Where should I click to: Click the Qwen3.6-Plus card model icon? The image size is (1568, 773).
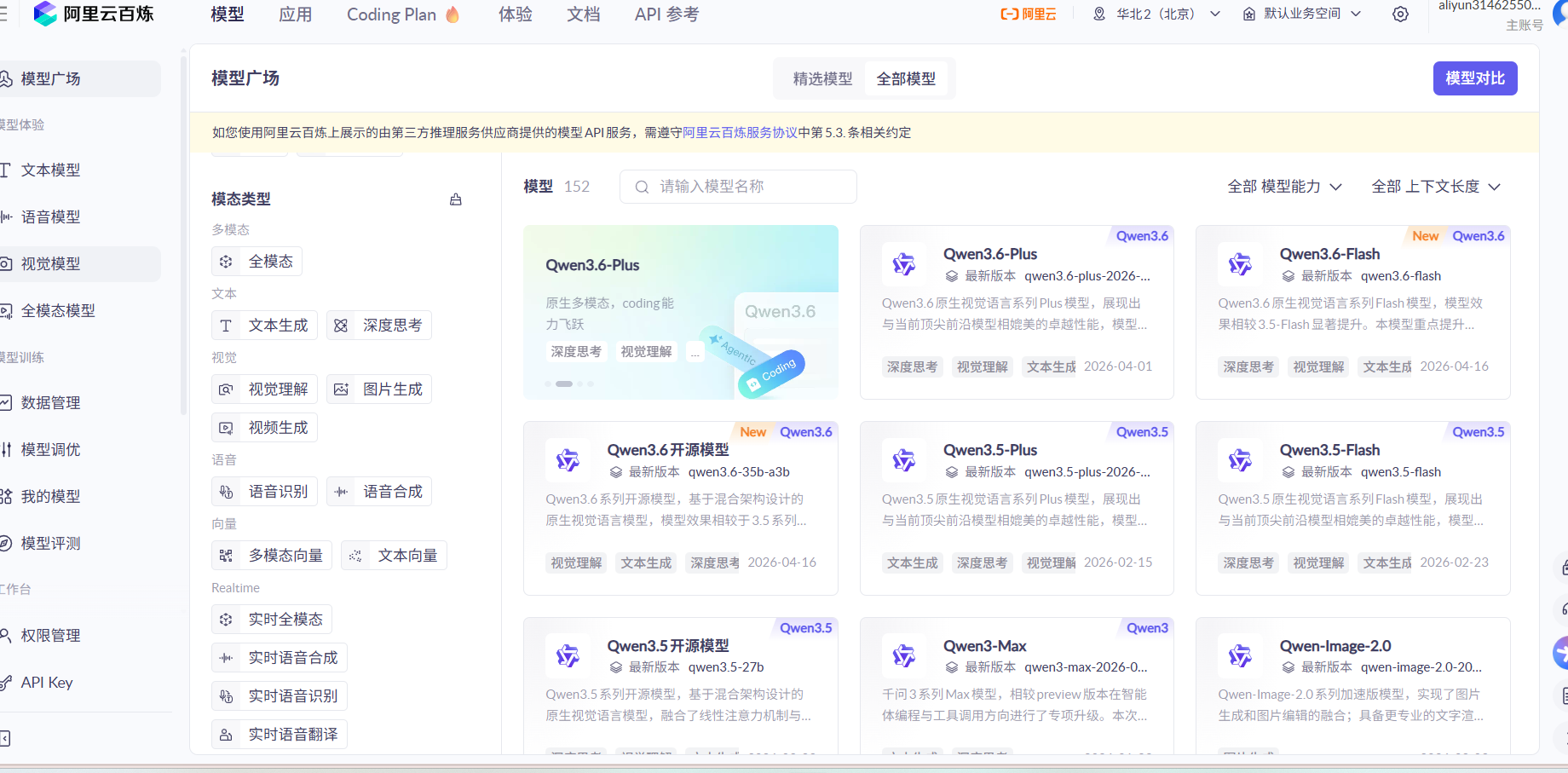click(x=903, y=264)
